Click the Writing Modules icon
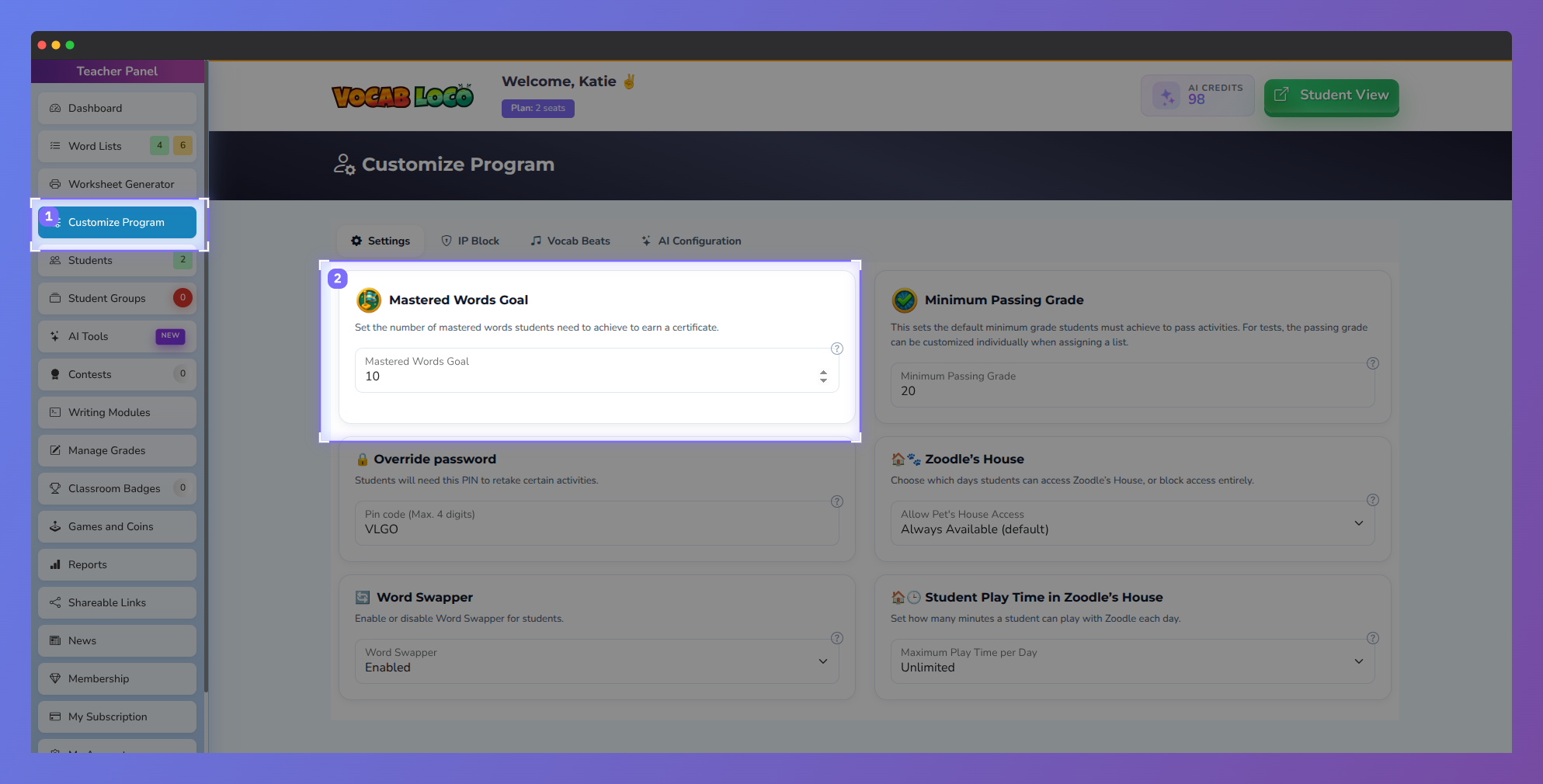This screenshot has width=1543, height=784. coord(55,412)
